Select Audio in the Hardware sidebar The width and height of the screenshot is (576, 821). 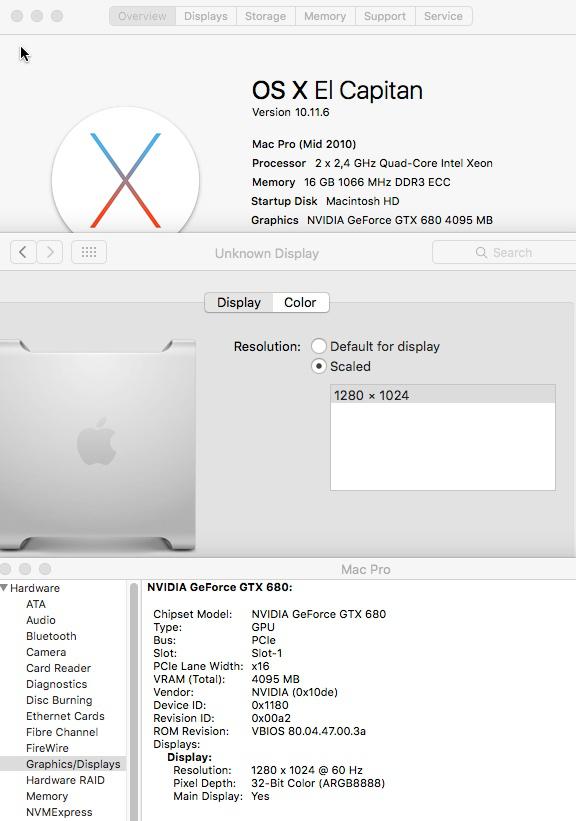pos(41,620)
